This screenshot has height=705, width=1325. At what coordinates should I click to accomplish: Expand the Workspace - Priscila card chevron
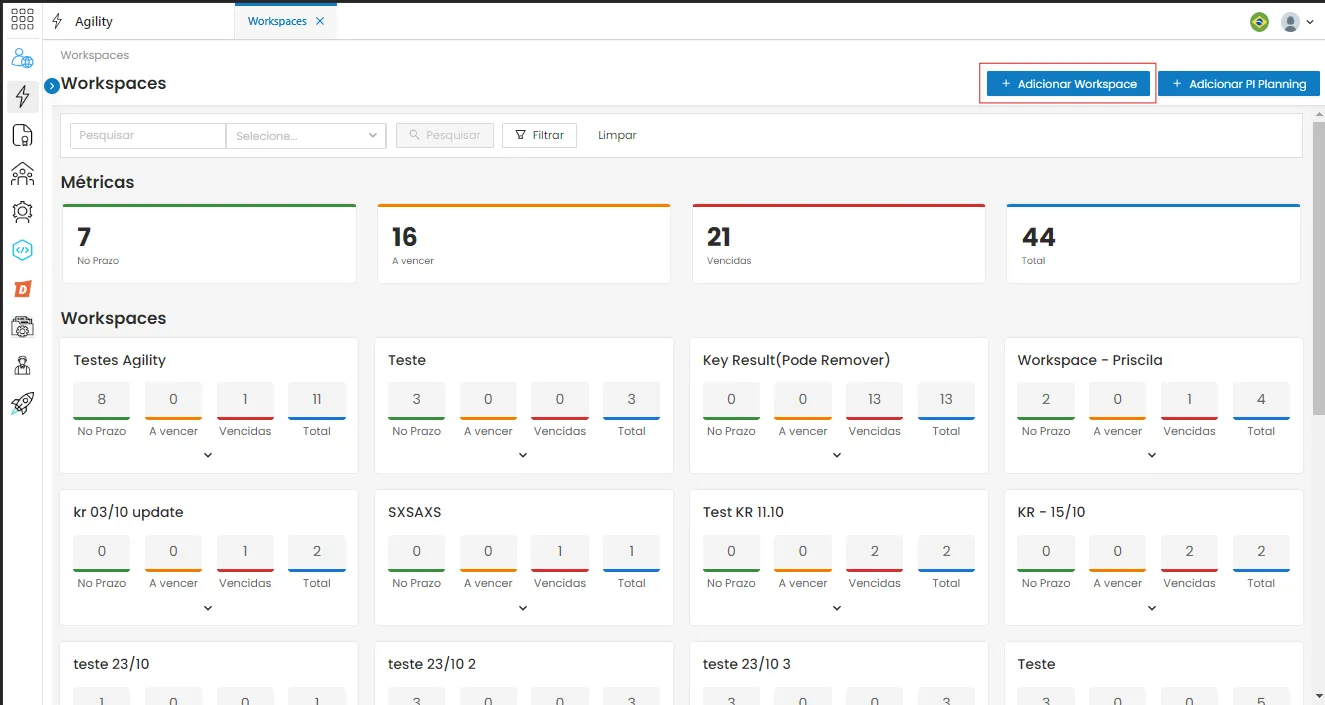tap(1152, 455)
